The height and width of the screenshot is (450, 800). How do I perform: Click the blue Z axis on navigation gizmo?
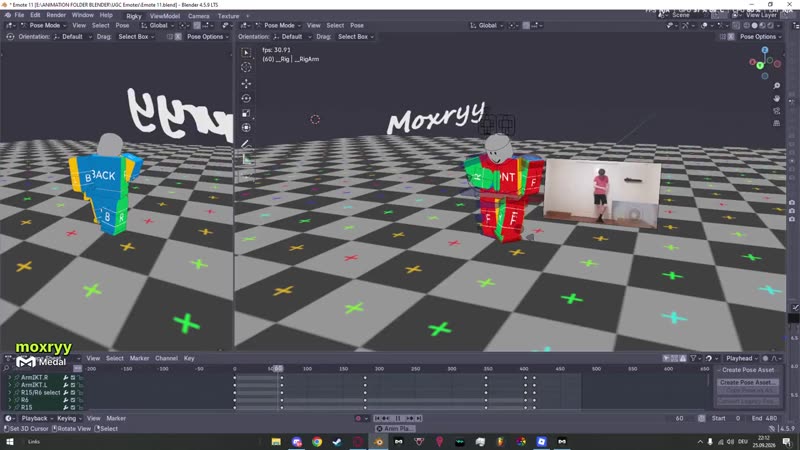click(x=765, y=50)
